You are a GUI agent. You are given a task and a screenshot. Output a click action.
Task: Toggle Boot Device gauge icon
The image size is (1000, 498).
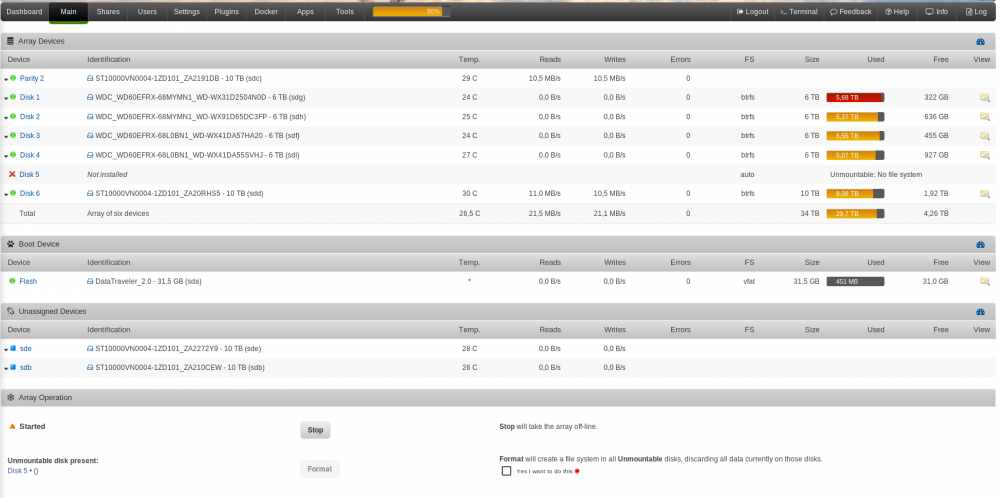(x=981, y=244)
